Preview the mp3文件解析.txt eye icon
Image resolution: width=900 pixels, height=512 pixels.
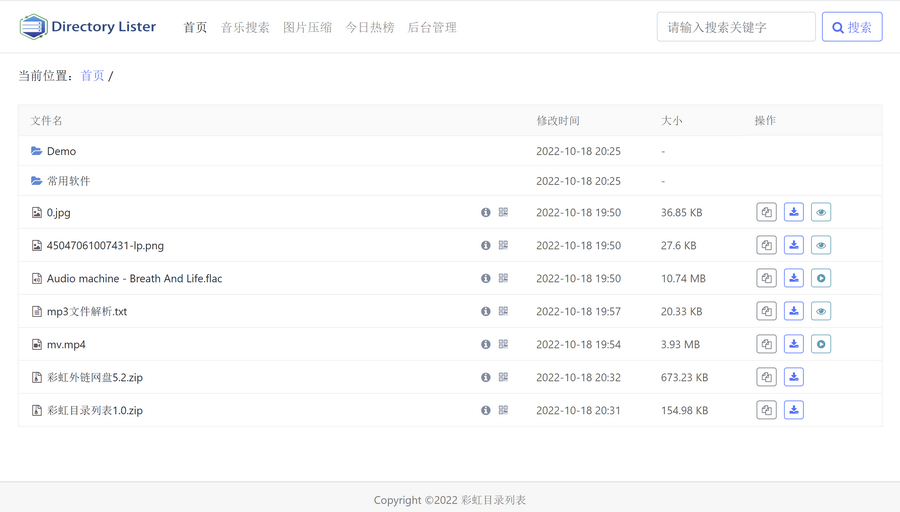click(821, 311)
